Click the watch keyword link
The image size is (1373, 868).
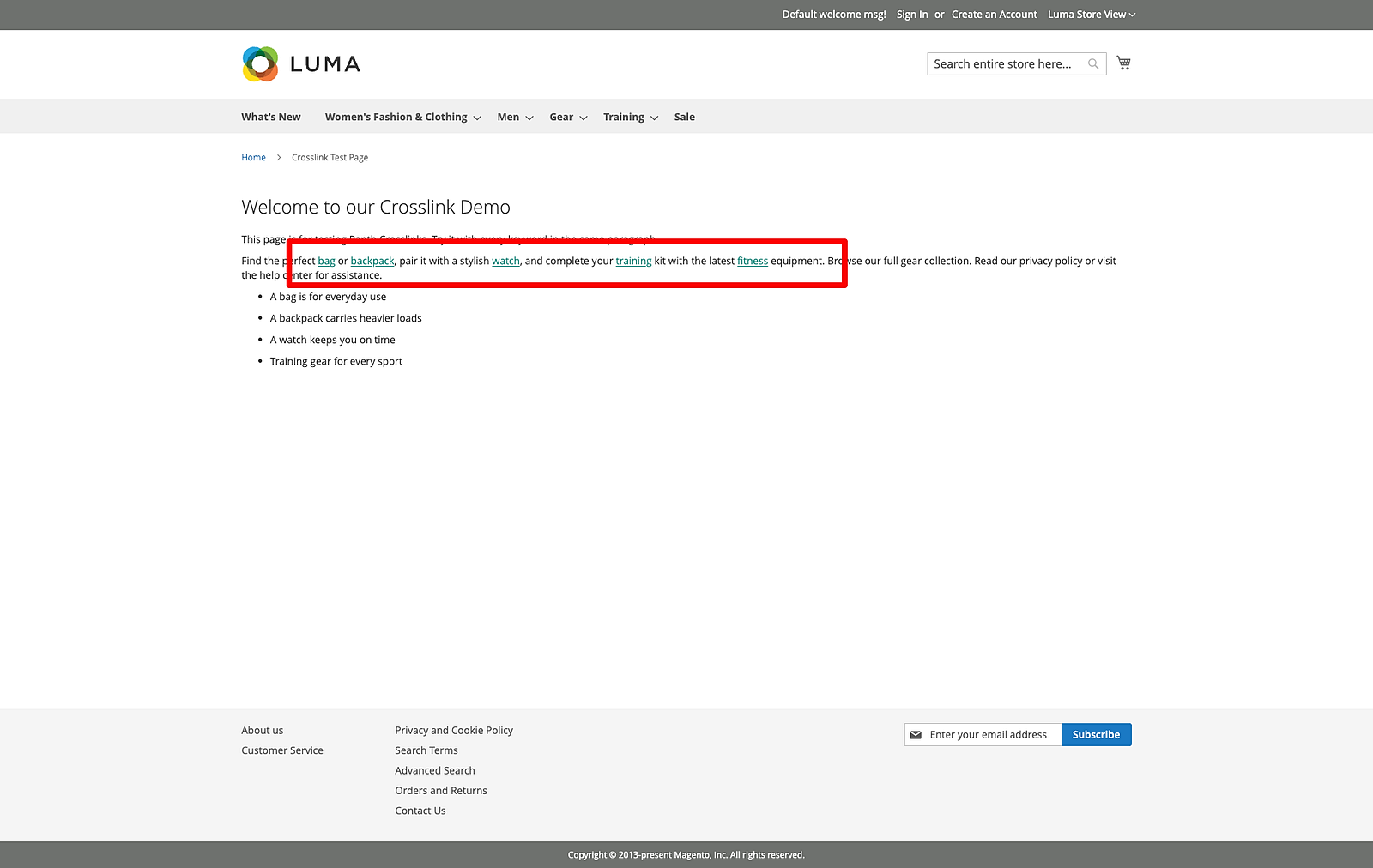click(505, 261)
